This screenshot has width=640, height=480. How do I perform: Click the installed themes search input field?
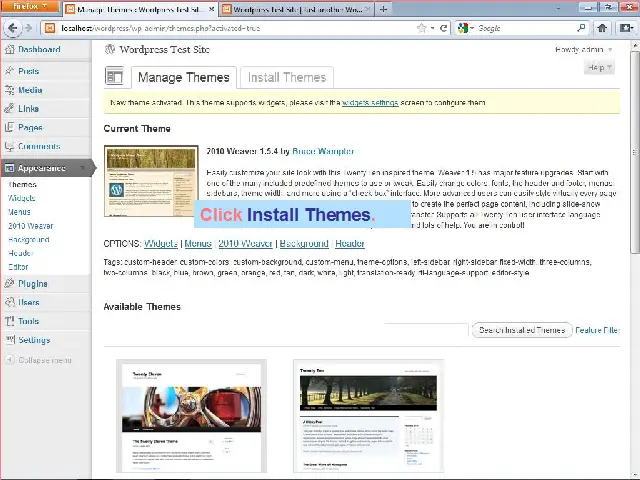pyautogui.click(x=426, y=329)
